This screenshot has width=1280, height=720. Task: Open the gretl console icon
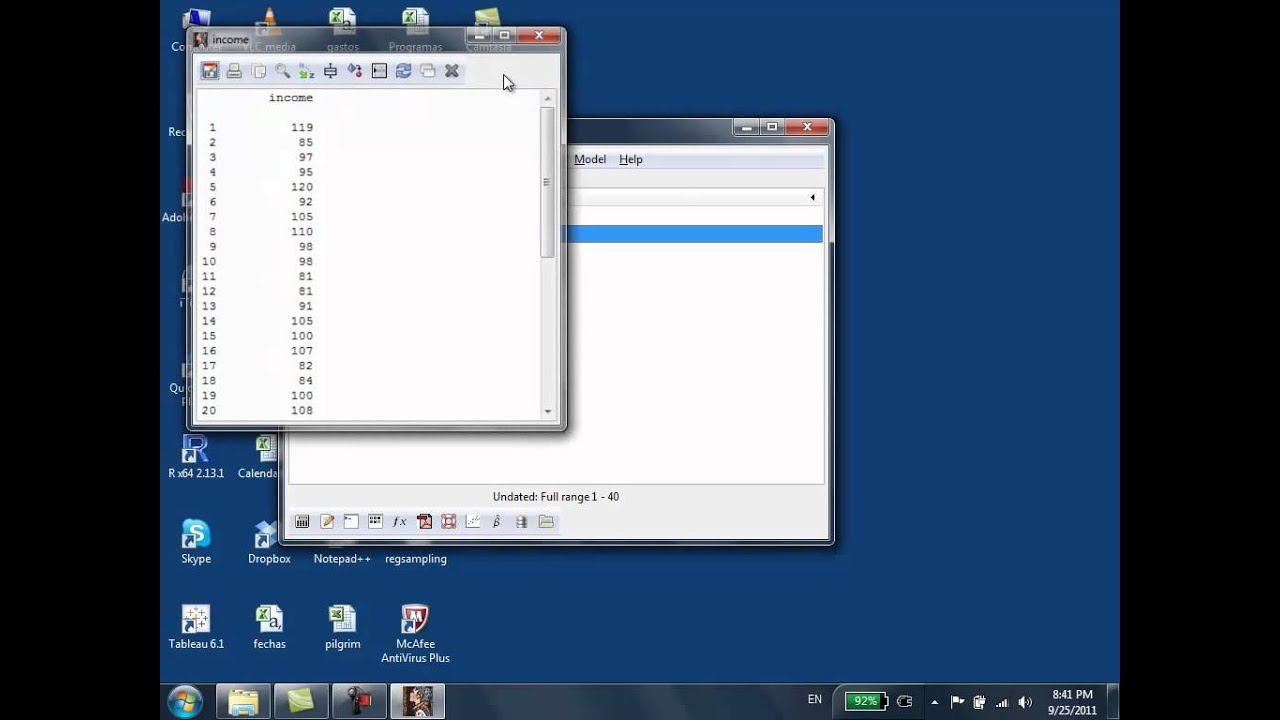click(351, 521)
